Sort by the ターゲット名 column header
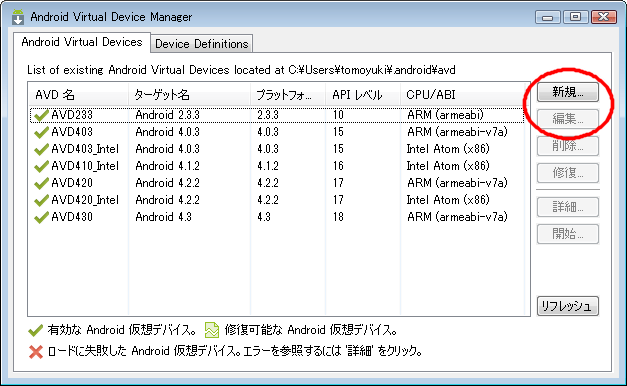Screen dimensions: 627x386 [x=190, y=95]
